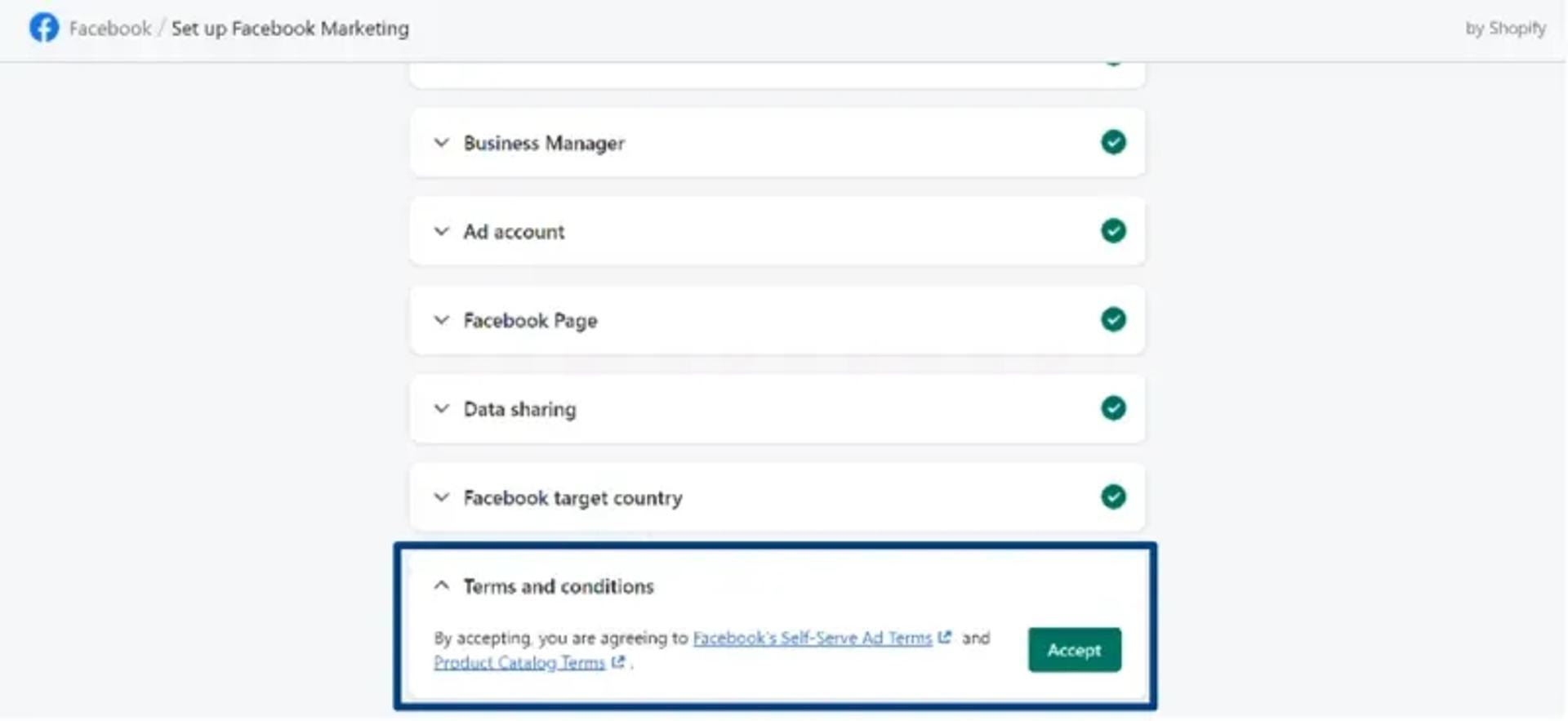Open Facebook's Self-Serve Ad Terms link
Image resolution: width=1568 pixels, height=721 pixels.
point(813,638)
